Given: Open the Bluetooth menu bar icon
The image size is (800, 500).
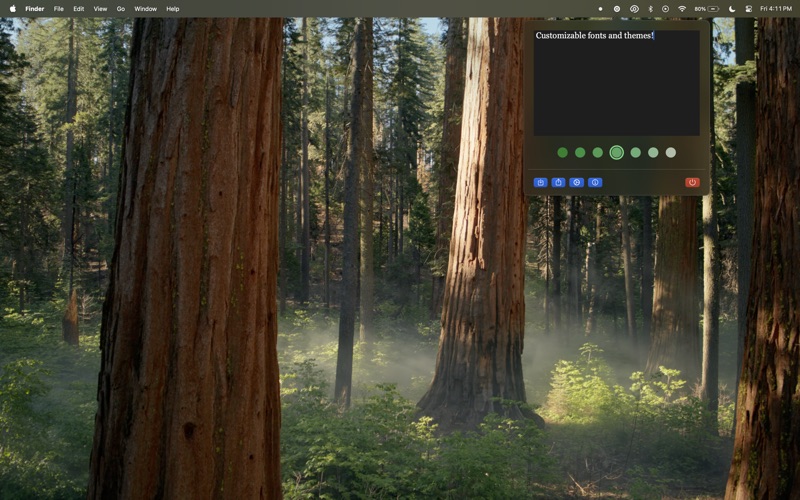Looking at the screenshot, I should [650, 9].
